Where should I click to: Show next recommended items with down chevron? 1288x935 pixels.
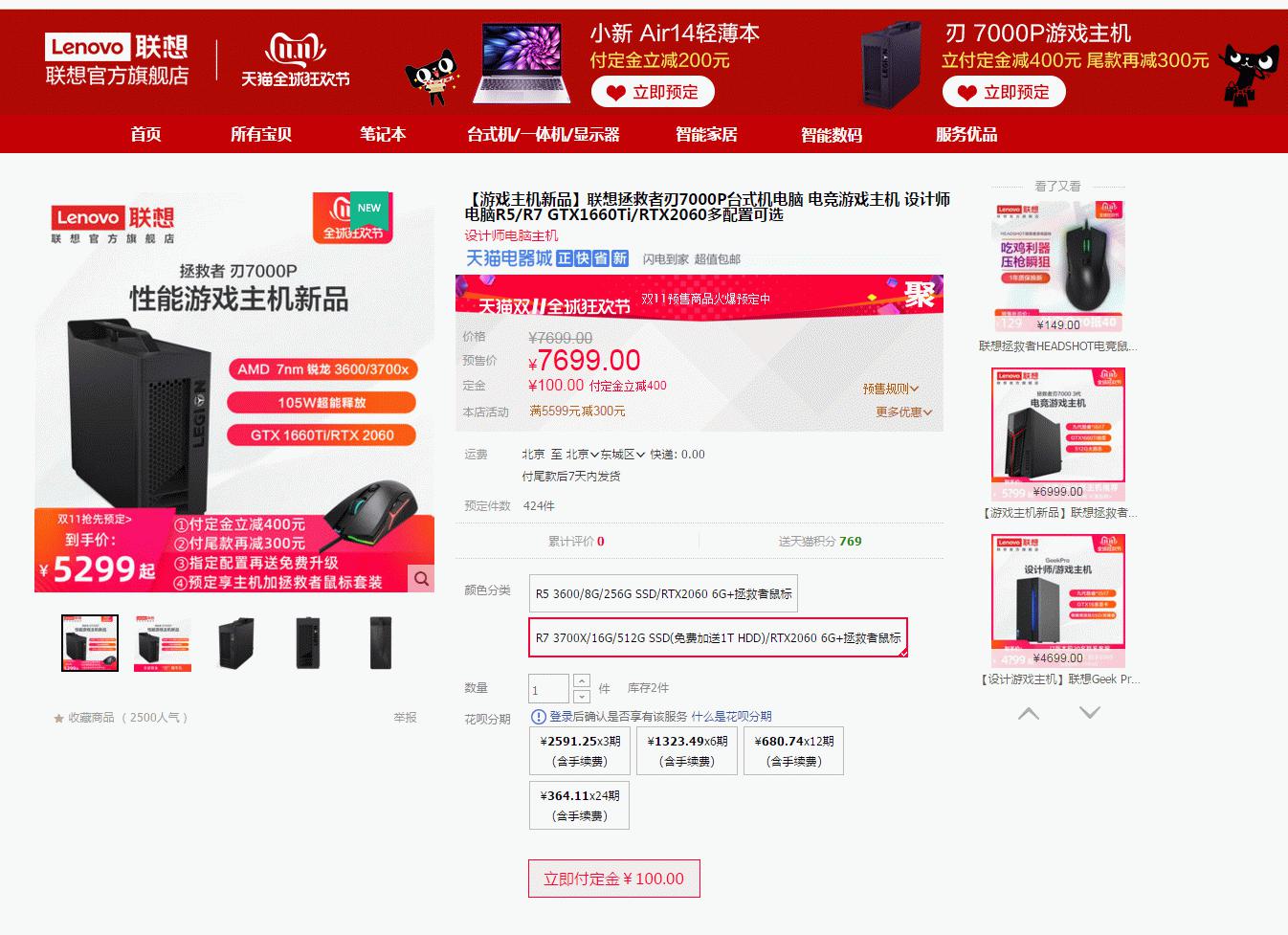[x=1090, y=713]
